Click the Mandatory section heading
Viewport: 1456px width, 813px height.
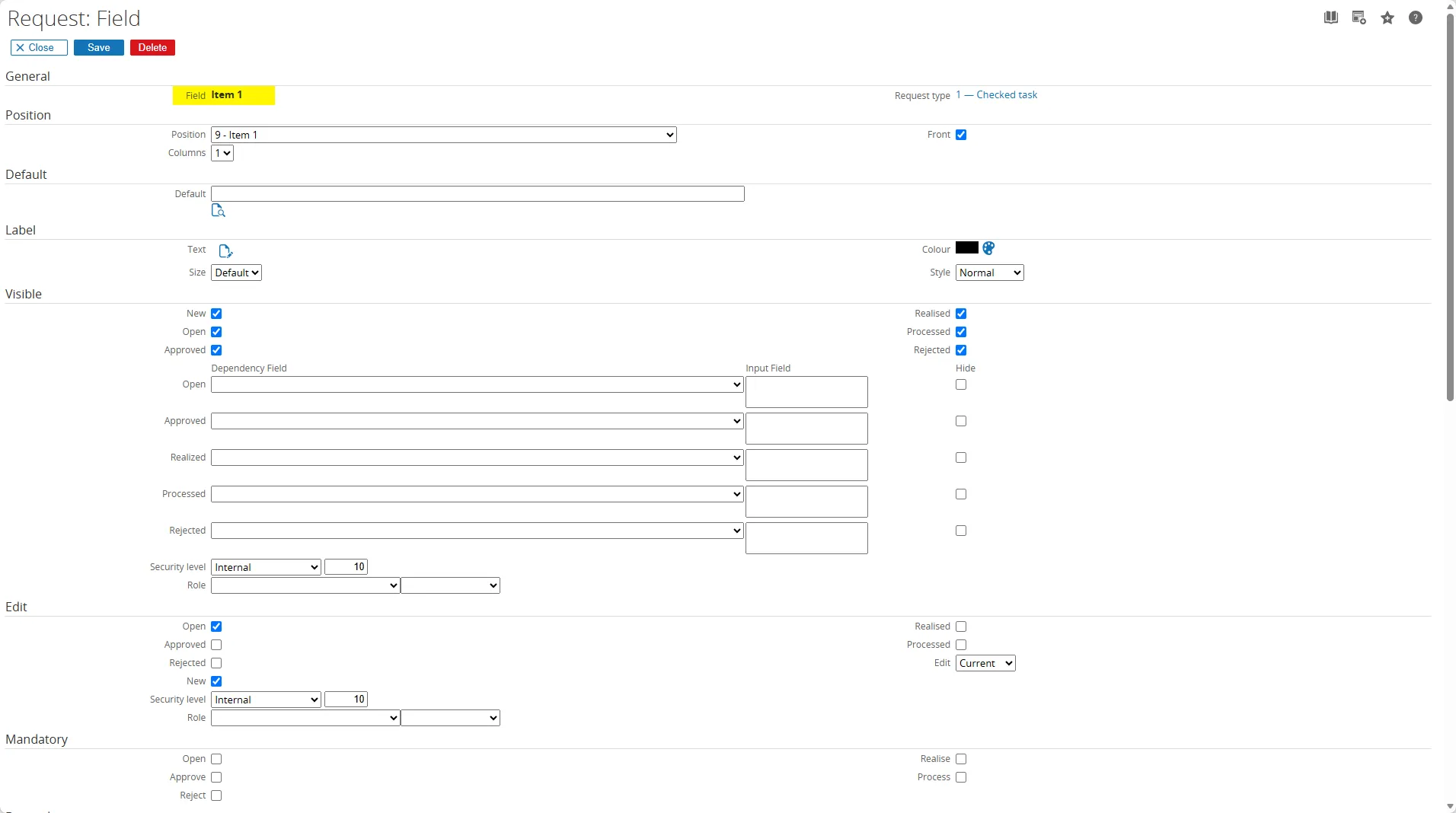[x=37, y=740]
